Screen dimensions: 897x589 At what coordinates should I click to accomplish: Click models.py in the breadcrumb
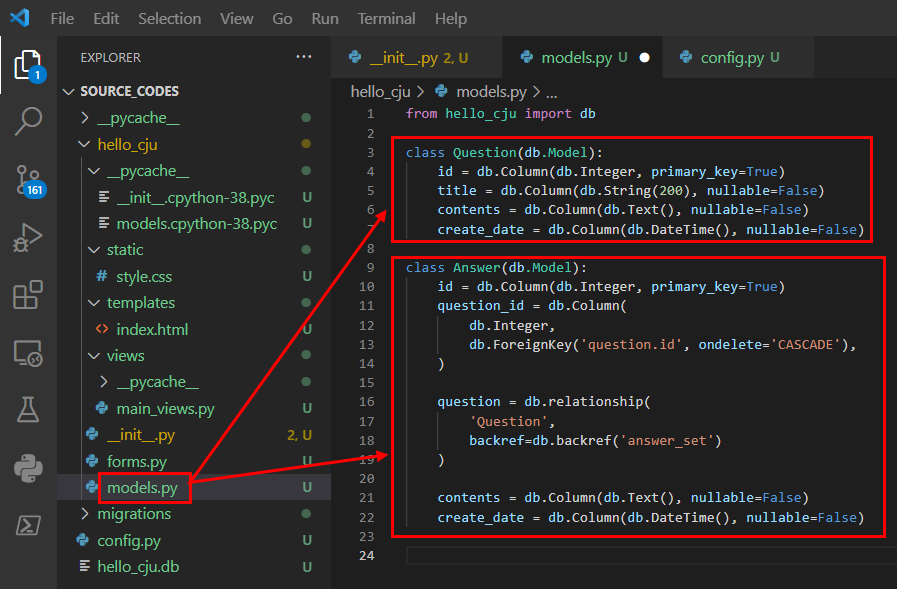point(491,91)
